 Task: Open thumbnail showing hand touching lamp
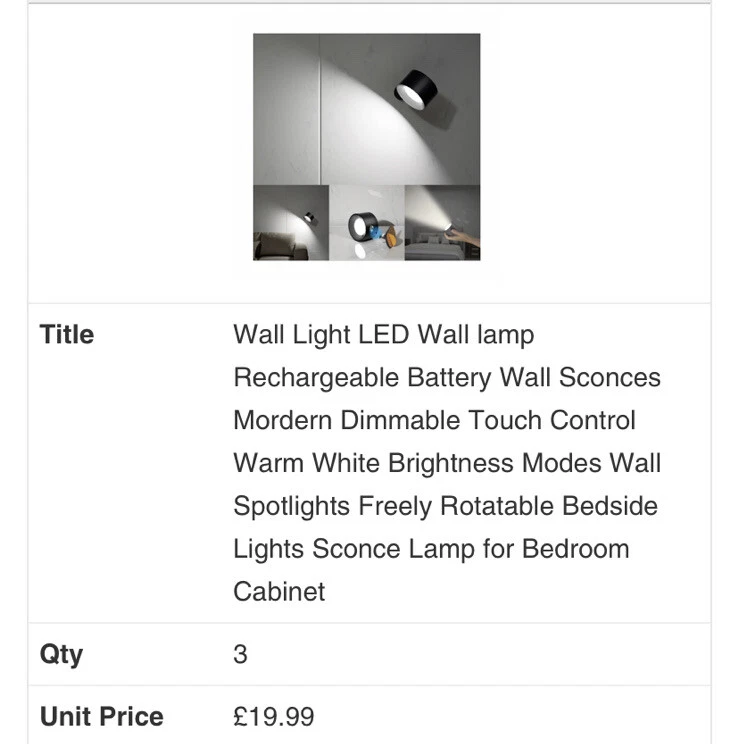point(442,223)
